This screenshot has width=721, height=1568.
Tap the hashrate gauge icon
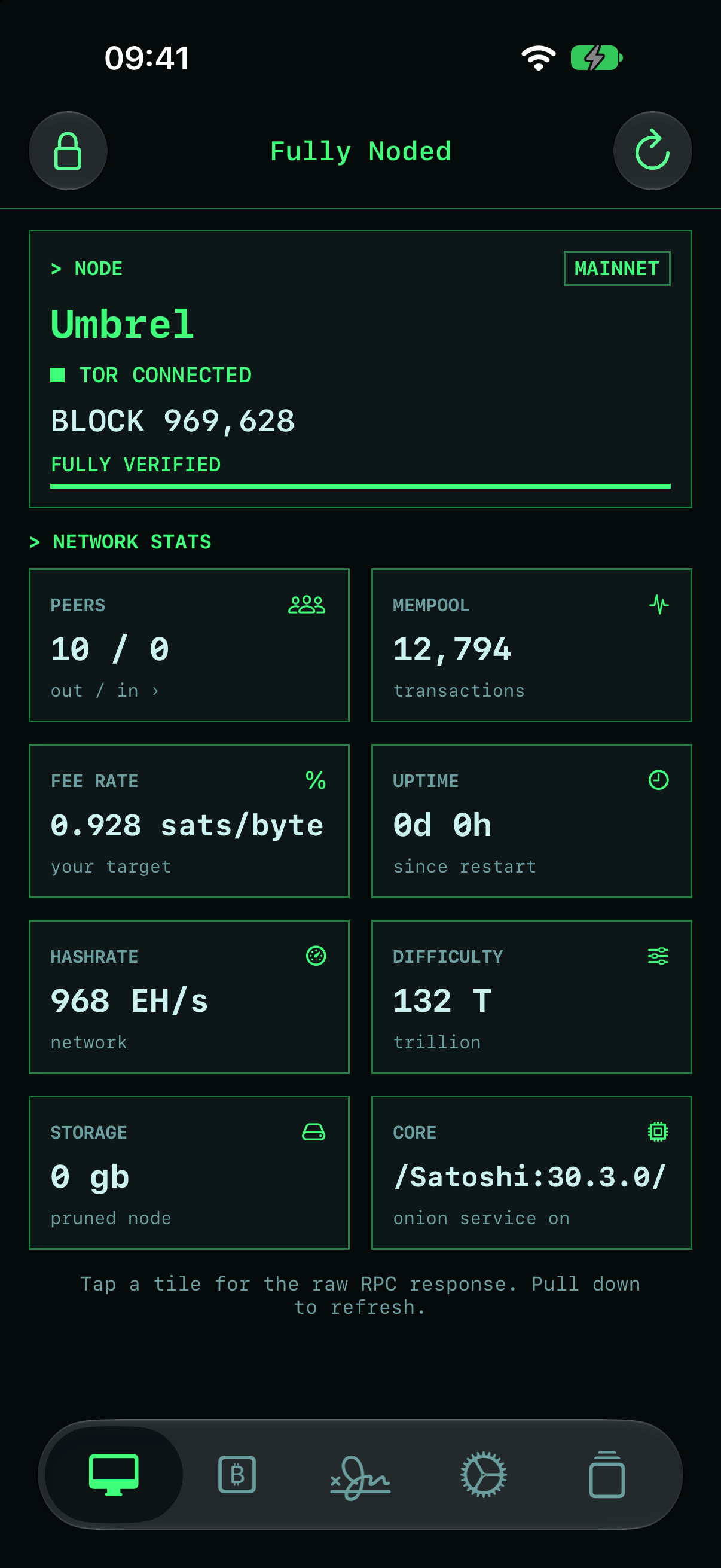pos(316,956)
